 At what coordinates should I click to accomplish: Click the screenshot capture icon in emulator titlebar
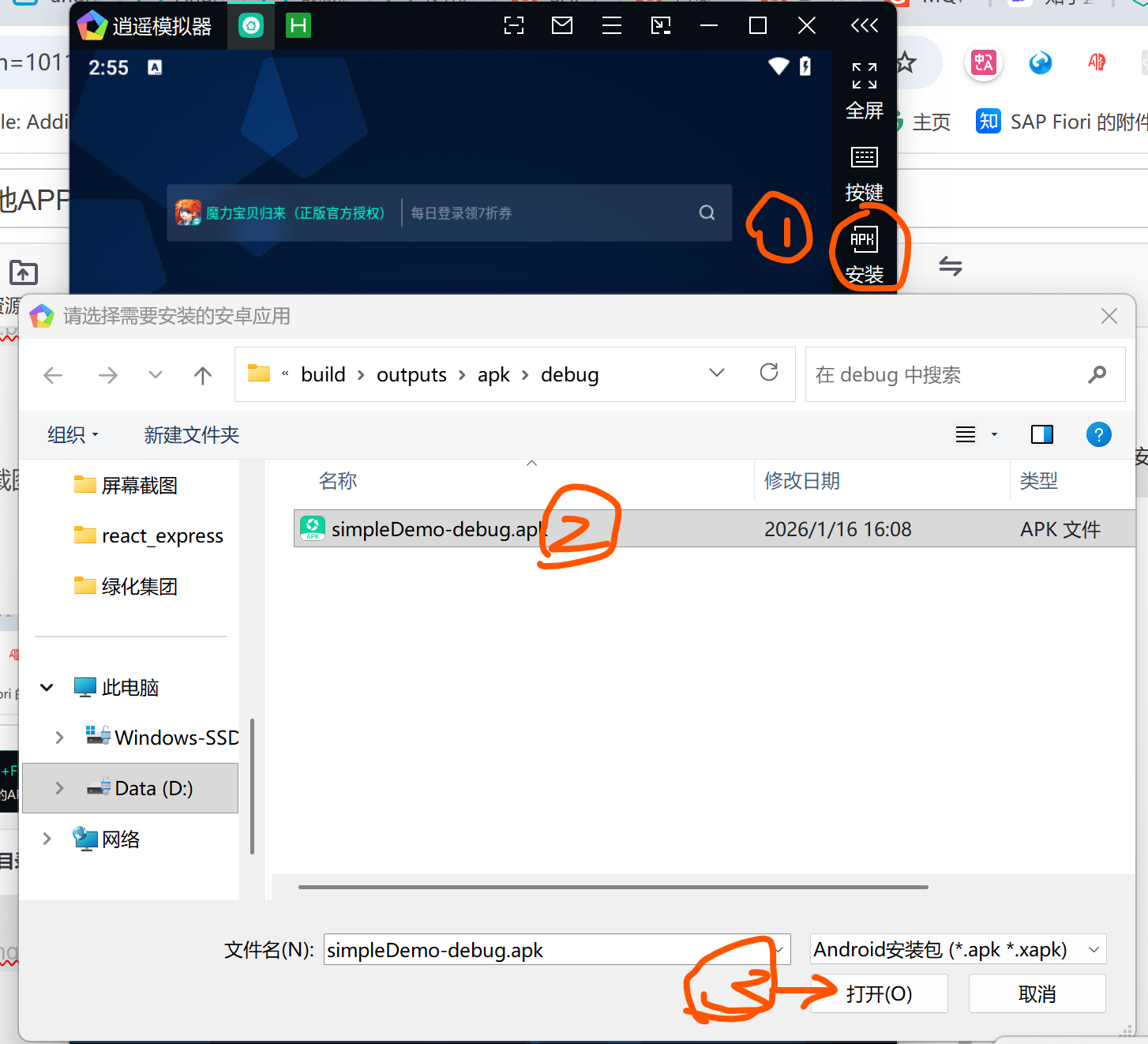click(x=514, y=26)
